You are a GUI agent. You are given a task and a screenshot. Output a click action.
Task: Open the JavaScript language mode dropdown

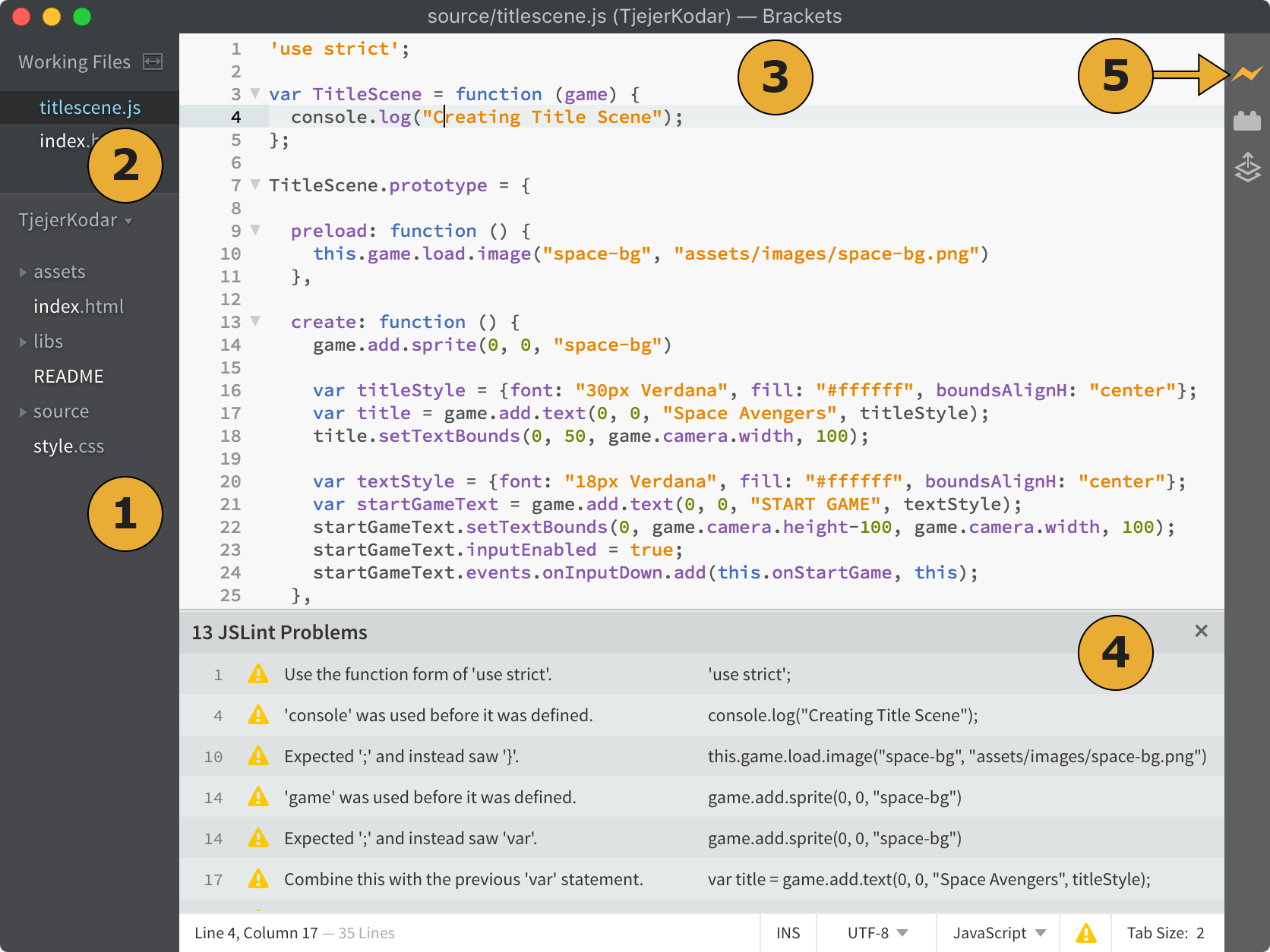click(999, 933)
